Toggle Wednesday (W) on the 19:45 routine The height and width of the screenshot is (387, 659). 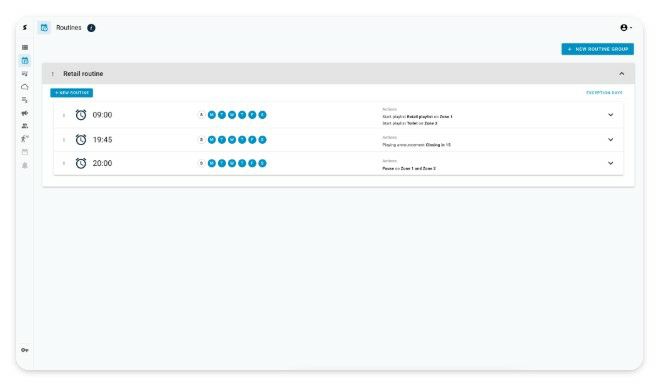point(232,140)
